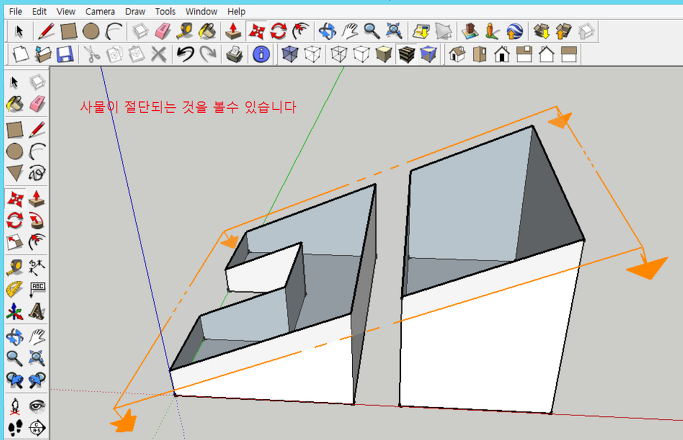Select the Axes tool
The image size is (683, 440).
point(14,311)
